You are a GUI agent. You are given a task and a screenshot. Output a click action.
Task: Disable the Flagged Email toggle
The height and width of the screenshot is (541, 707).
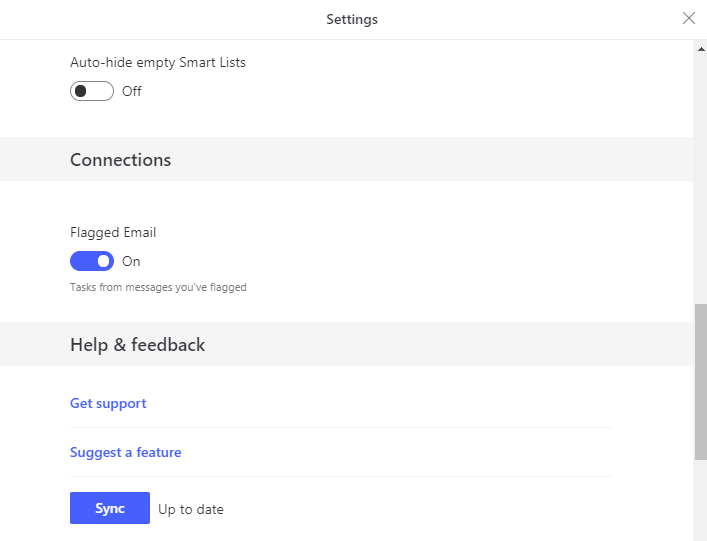(x=92, y=261)
